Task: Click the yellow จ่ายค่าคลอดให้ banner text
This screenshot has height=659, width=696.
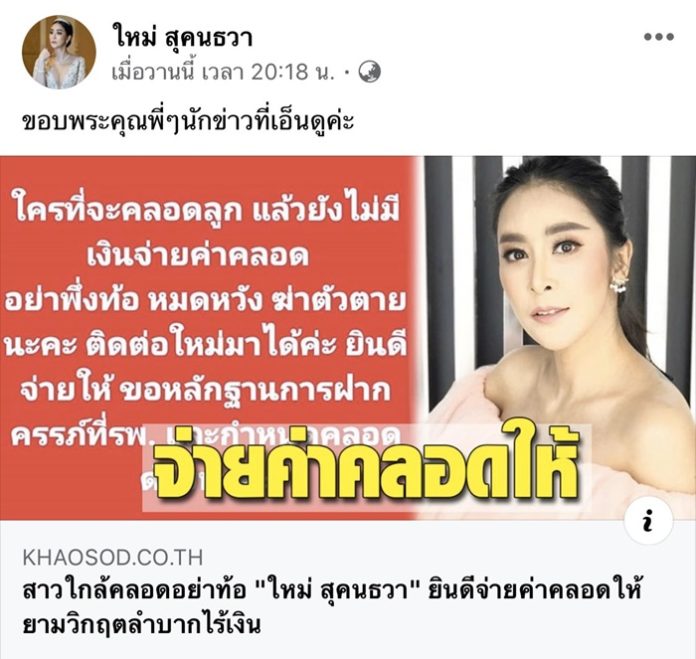Action: tap(366, 468)
